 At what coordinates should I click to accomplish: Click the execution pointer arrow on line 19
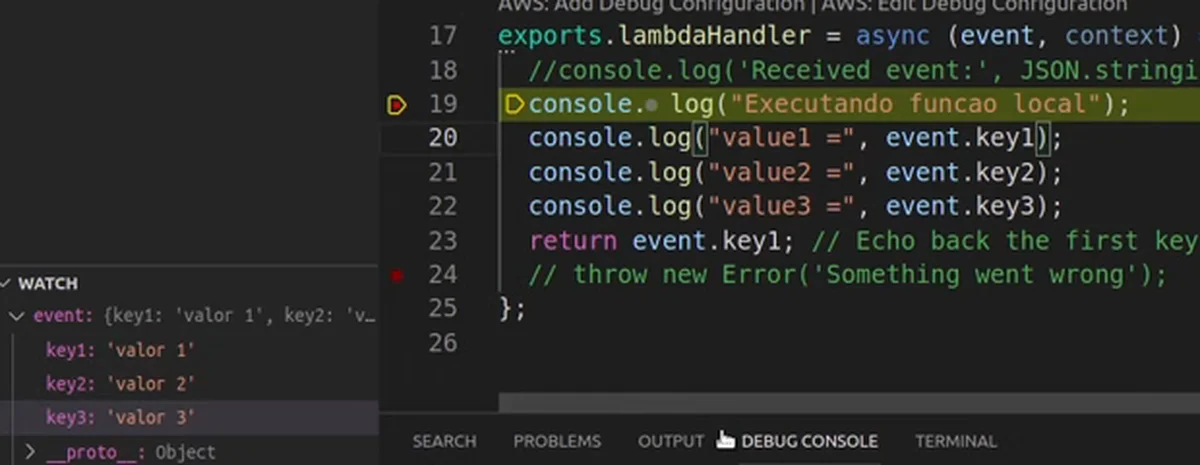(x=516, y=104)
